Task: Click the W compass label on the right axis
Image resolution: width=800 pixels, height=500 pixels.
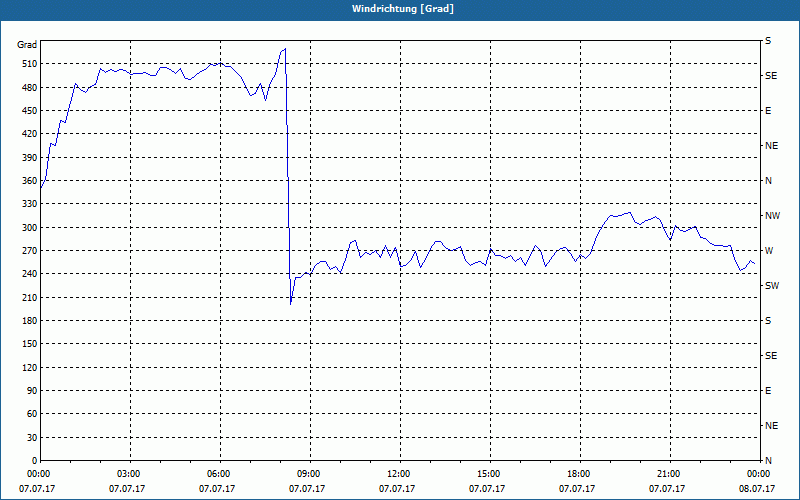Action: point(769,251)
